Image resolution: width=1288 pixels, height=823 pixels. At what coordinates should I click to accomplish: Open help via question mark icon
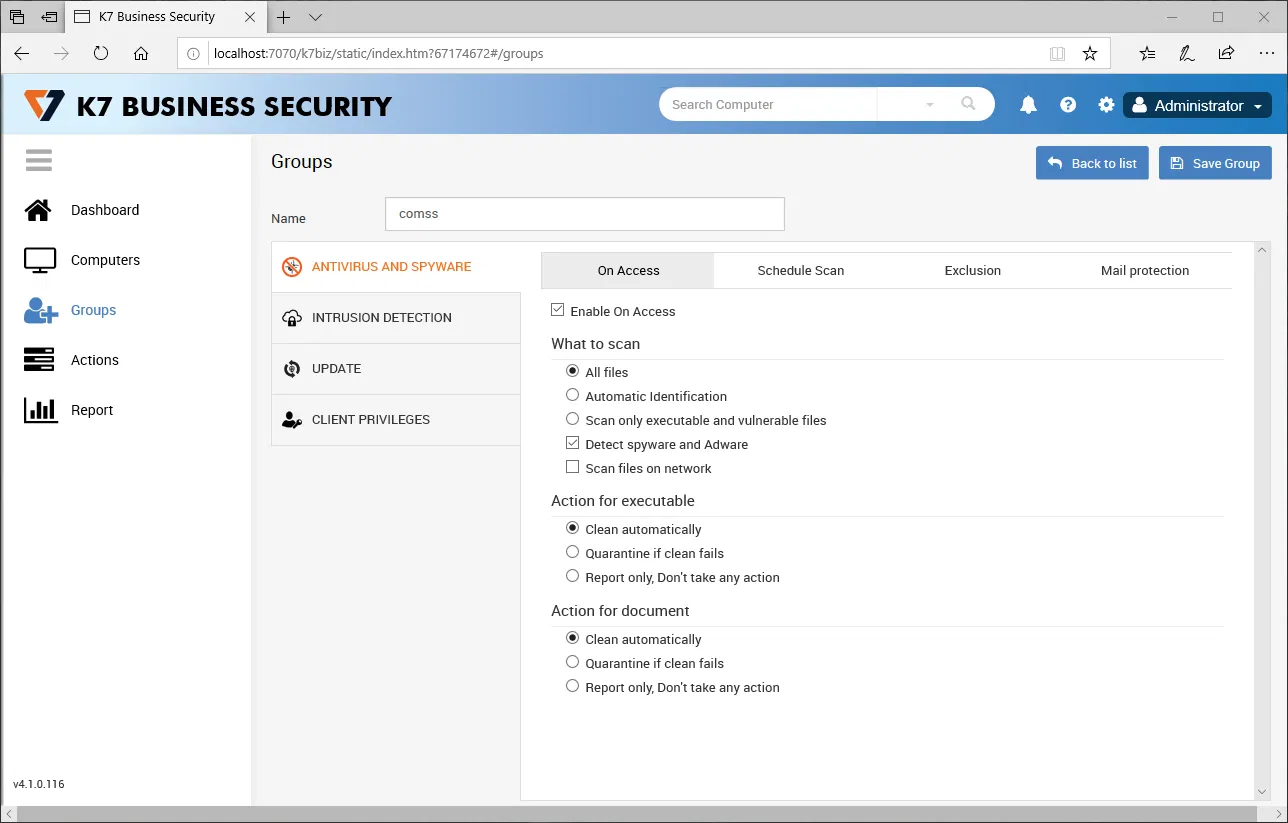coord(1068,105)
